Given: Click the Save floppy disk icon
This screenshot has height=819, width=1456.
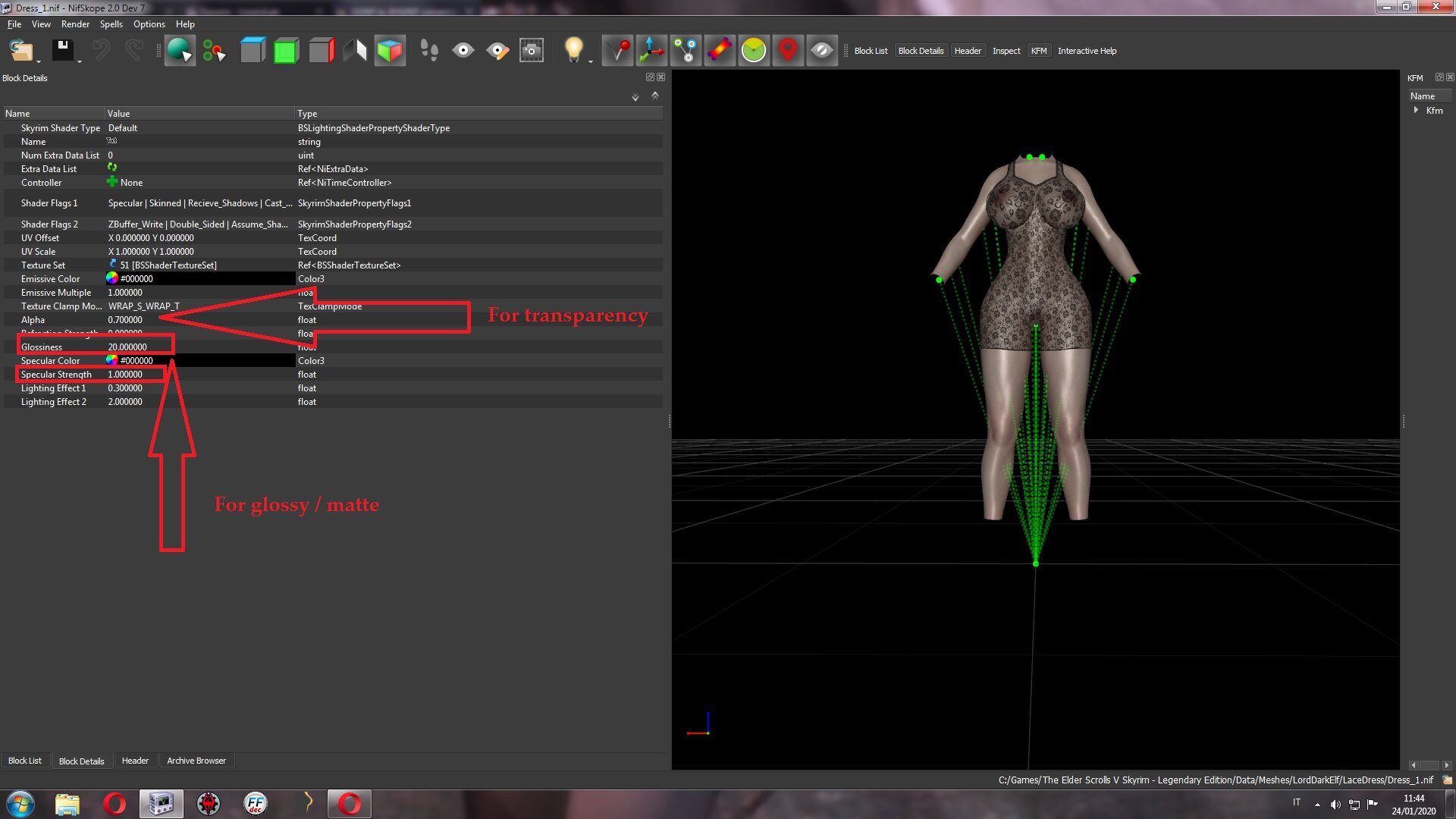Looking at the screenshot, I should pyautogui.click(x=62, y=50).
